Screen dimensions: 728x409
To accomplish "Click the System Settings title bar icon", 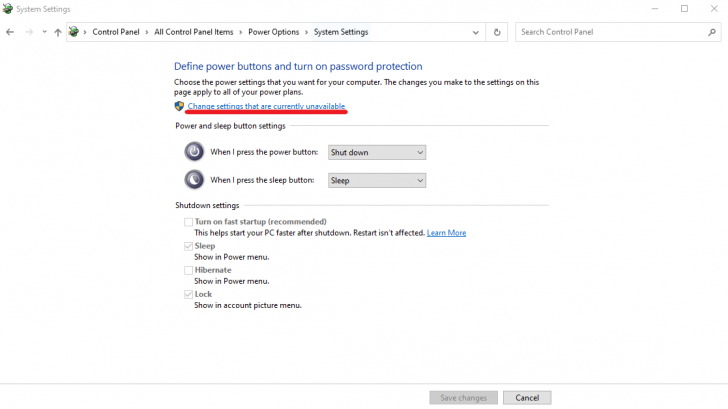I will (x=7, y=9).
